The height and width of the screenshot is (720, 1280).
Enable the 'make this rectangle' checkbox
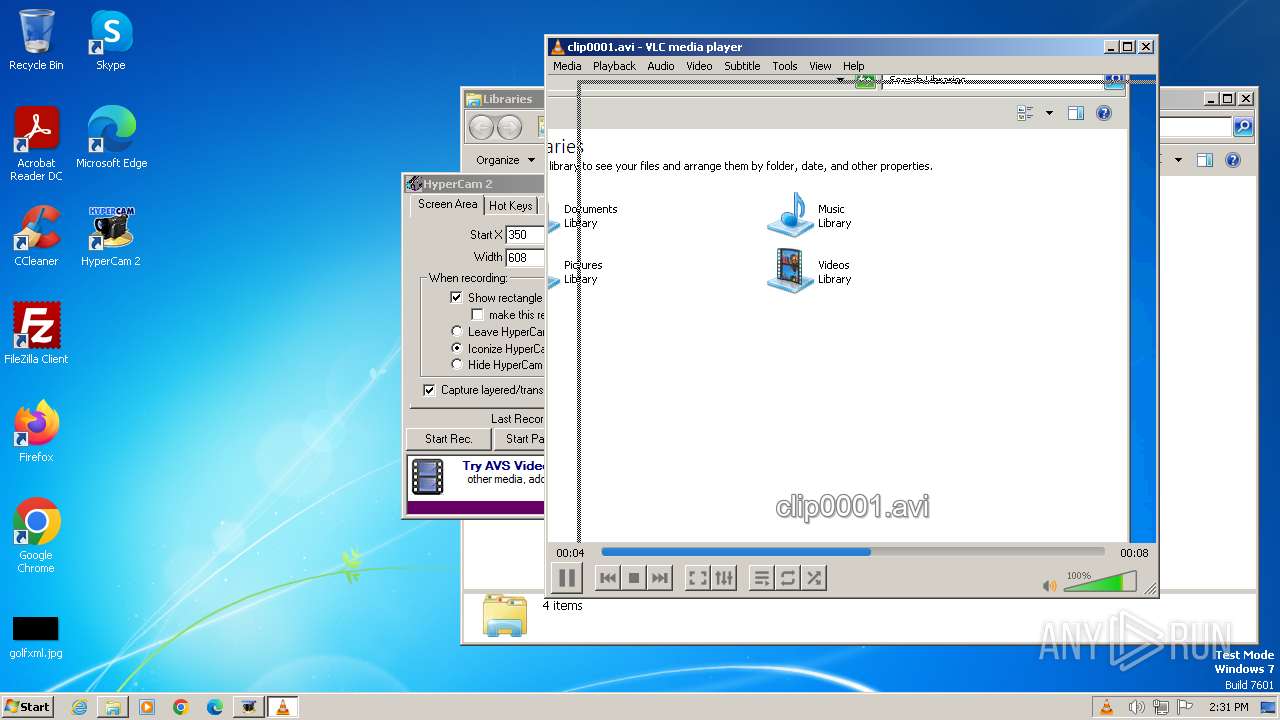click(x=477, y=315)
